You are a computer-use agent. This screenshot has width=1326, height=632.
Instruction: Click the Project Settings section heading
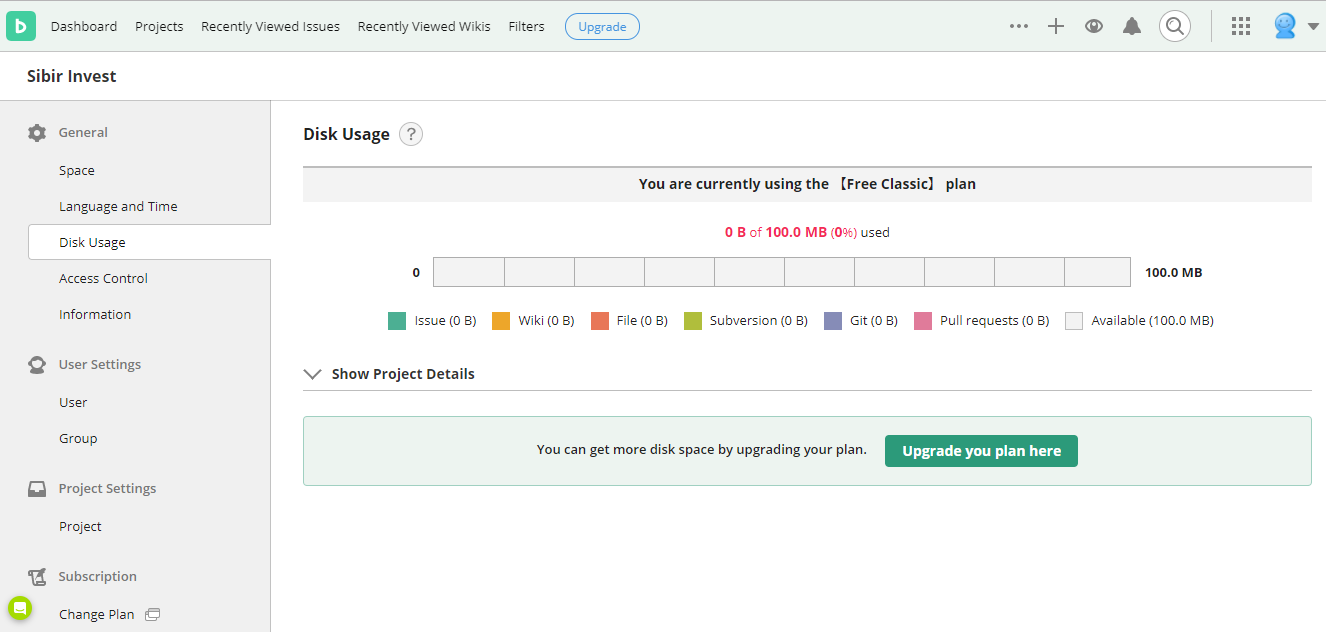[107, 489]
